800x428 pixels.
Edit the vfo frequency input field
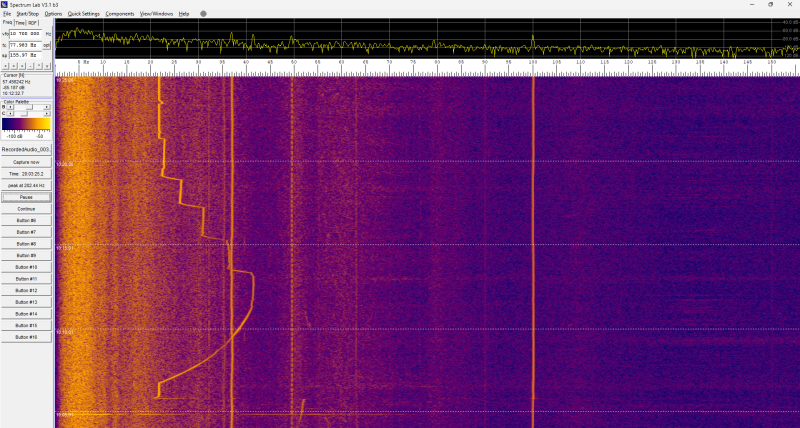click(x=26, y=34)
